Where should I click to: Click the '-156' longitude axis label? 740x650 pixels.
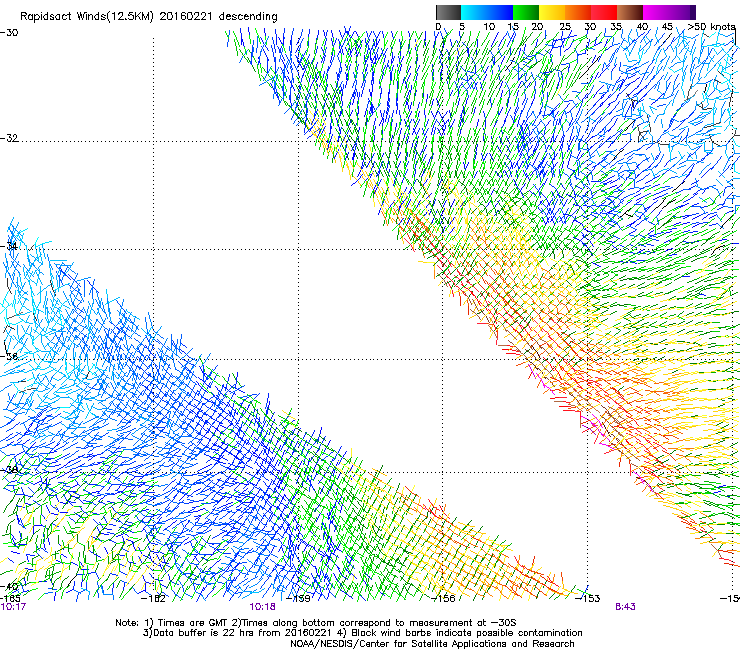click(443, 598)
